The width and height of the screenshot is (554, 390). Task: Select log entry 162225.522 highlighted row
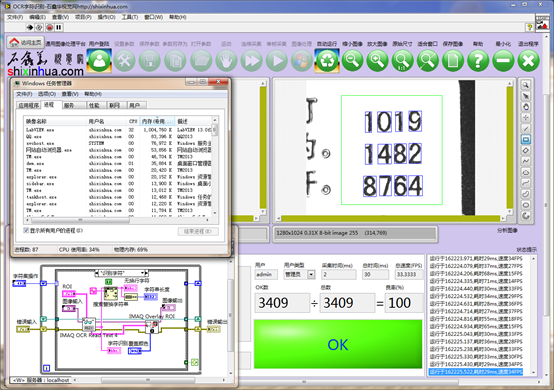(476, 372)
